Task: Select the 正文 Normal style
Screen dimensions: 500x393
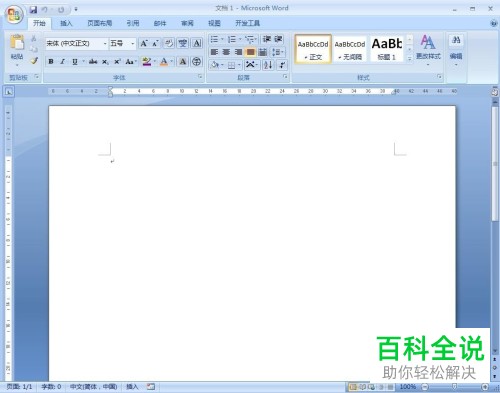Action: click(313, 49)
